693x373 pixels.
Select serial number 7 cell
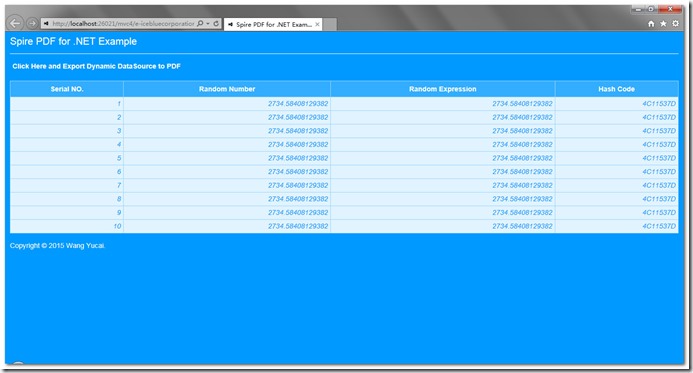click(67, 186)
